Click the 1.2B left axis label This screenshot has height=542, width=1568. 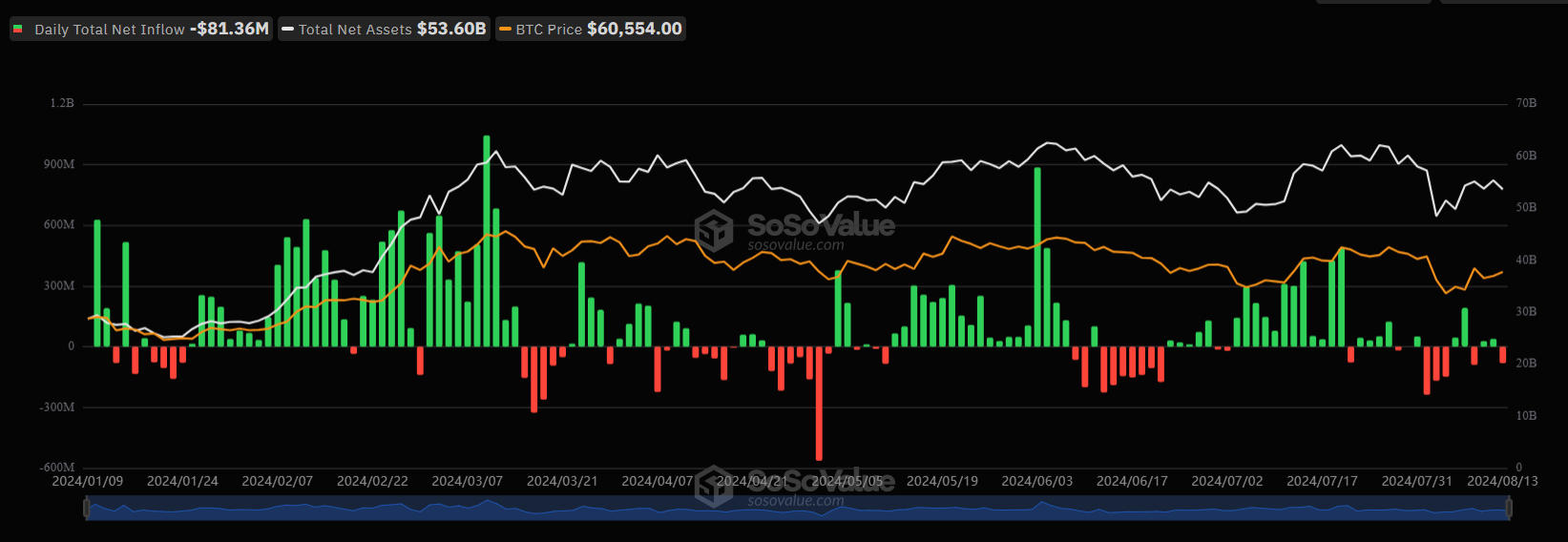(62, 103)
